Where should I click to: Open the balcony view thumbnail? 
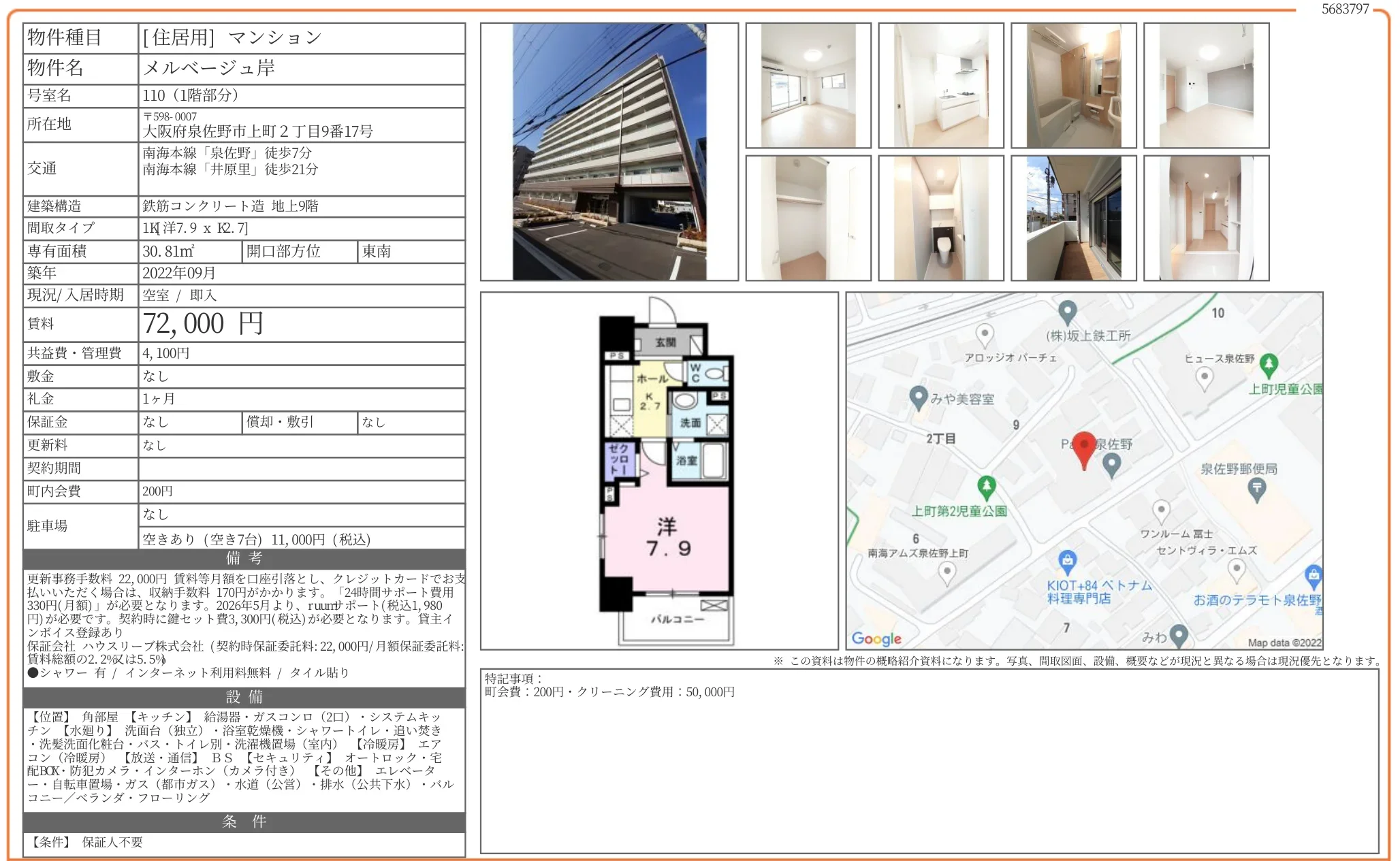[x=1073, y=218]
